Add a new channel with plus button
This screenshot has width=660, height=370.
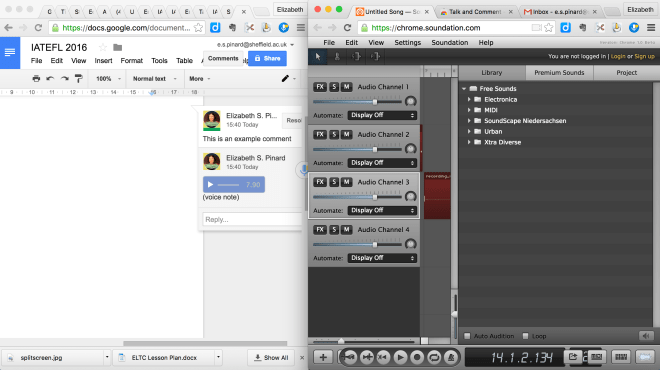click(x=323, y=357)
